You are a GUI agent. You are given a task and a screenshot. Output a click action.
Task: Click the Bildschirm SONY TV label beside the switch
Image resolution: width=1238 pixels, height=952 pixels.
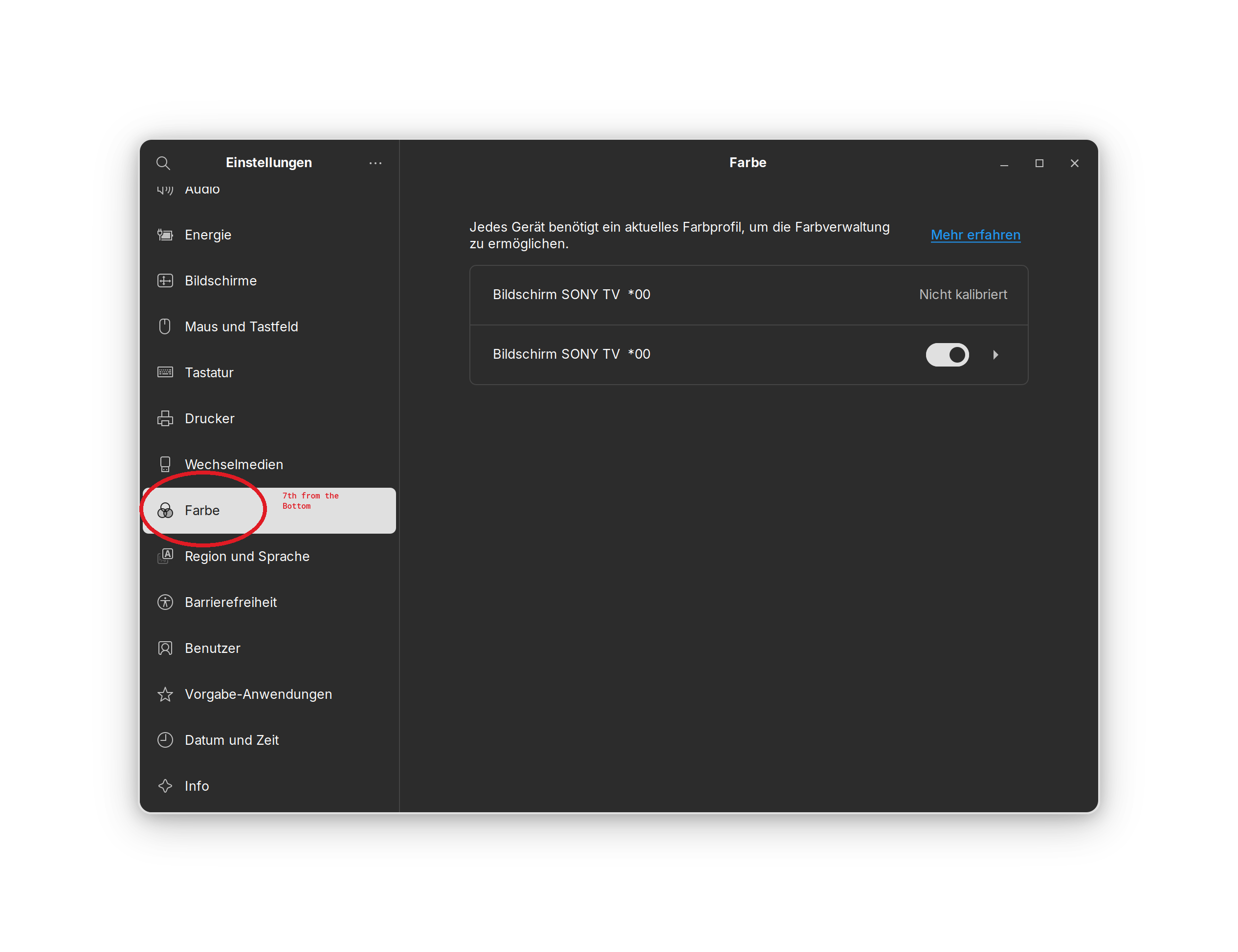[x=572, y=354]
